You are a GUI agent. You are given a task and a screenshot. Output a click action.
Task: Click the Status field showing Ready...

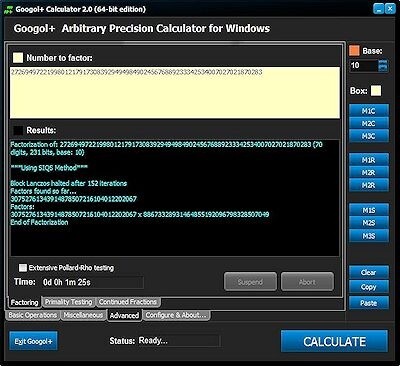pos(178,341)
